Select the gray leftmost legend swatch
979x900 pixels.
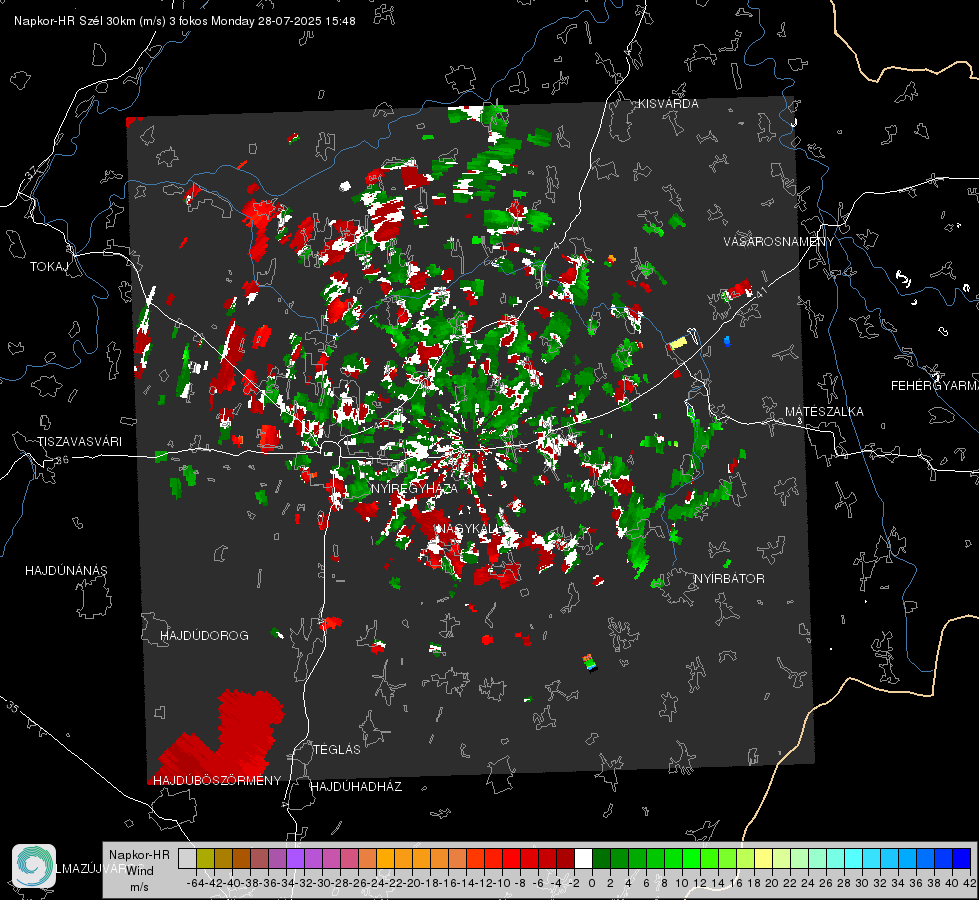pyautogui.click(x=187, y=858)
